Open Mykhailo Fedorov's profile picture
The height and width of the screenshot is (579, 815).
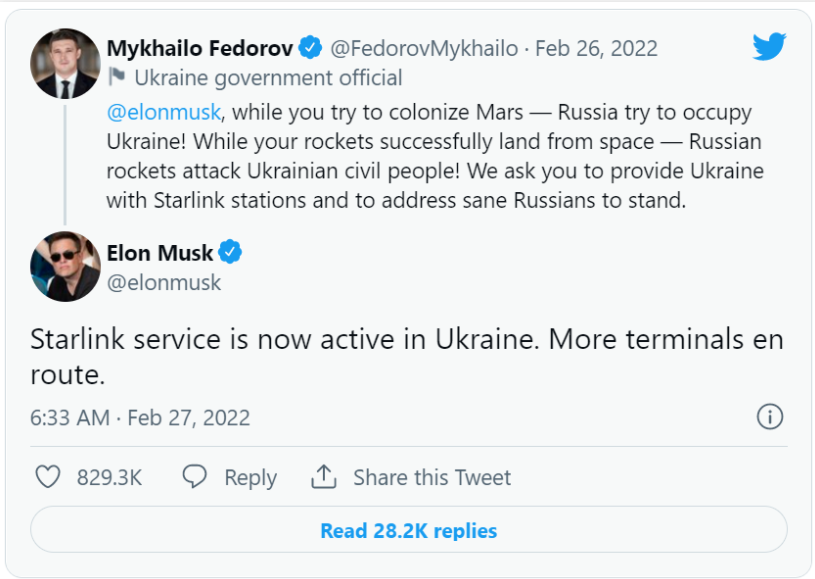pyautogui.click(x=65, y=63)
